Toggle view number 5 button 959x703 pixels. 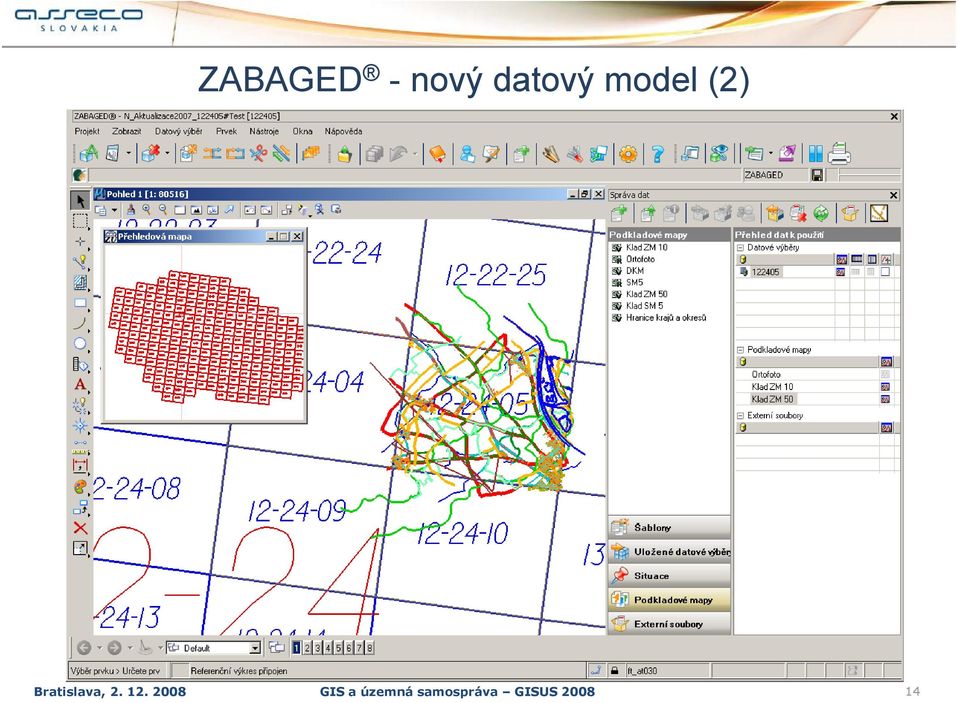point(338,647)
